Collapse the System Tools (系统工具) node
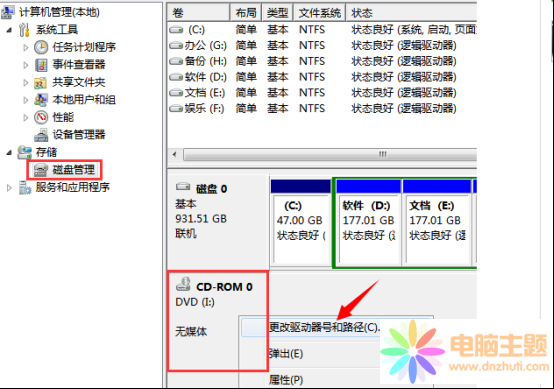This screenshot has width=554, height=389. click(10, 30)
